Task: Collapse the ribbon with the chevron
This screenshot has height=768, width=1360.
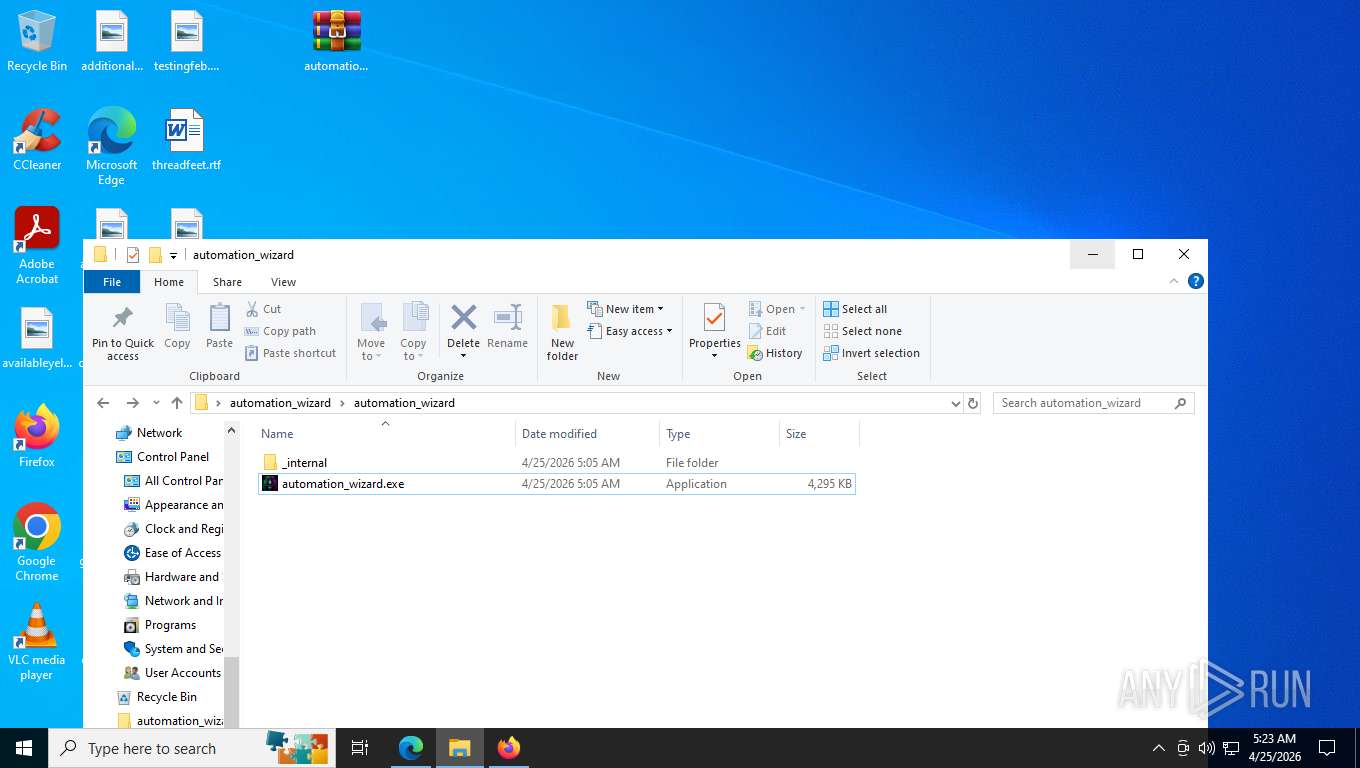Action: pos(1174,282)
